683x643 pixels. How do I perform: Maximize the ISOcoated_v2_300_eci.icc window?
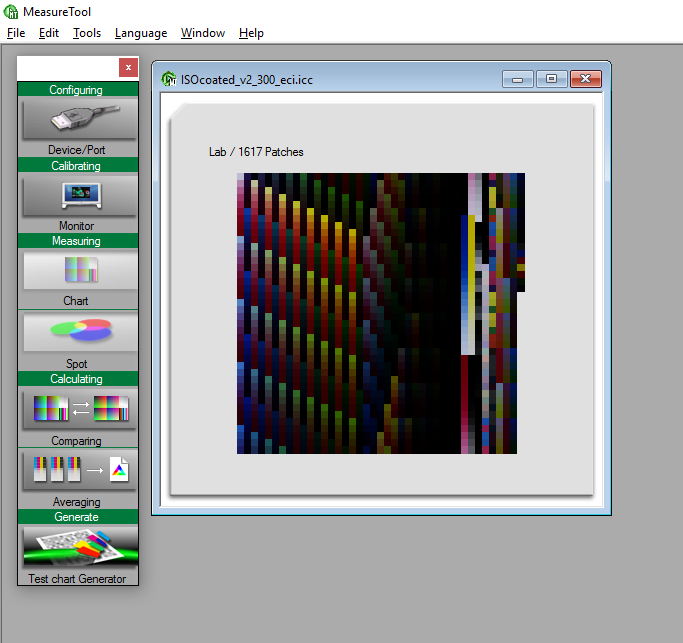[551, 79]
